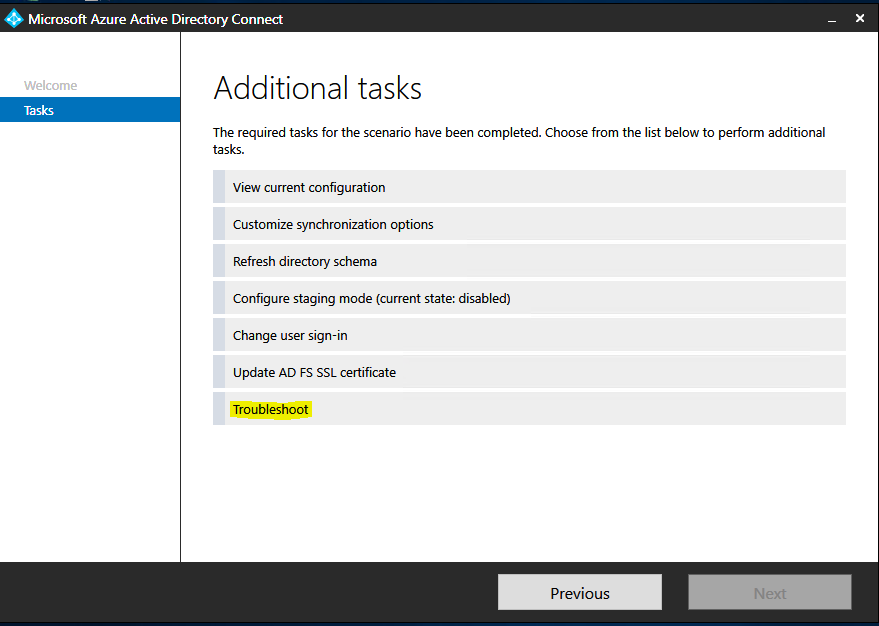Click accent bar left of View current configuration
879x626 pixels.
click(x=219, y=187)
